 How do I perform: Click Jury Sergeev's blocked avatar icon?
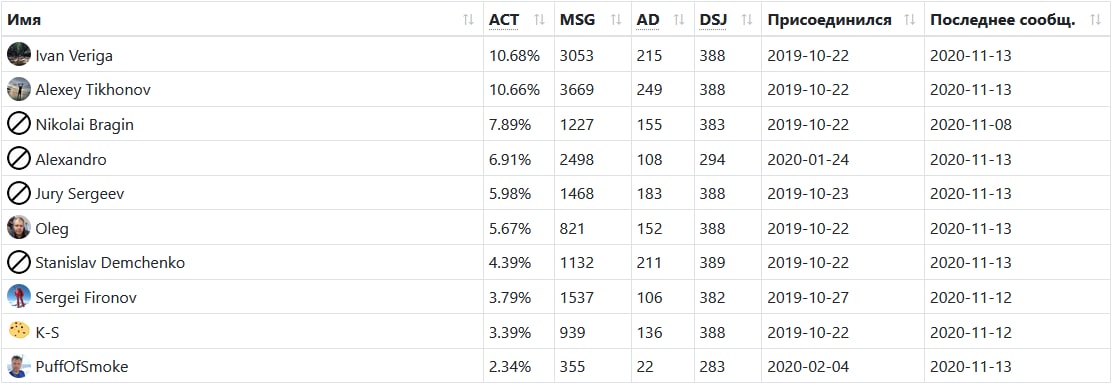click(x=19, y=193)
